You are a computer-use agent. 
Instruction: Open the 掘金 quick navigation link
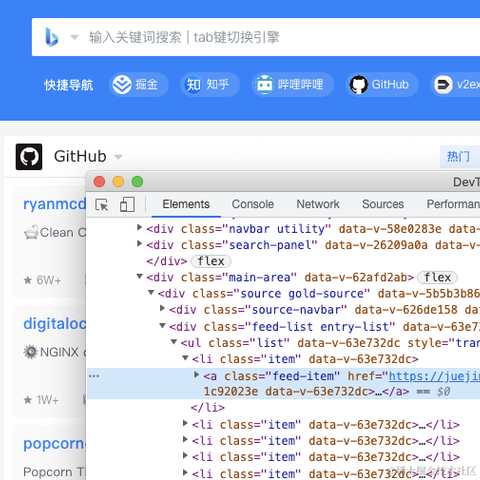point(139,85)
